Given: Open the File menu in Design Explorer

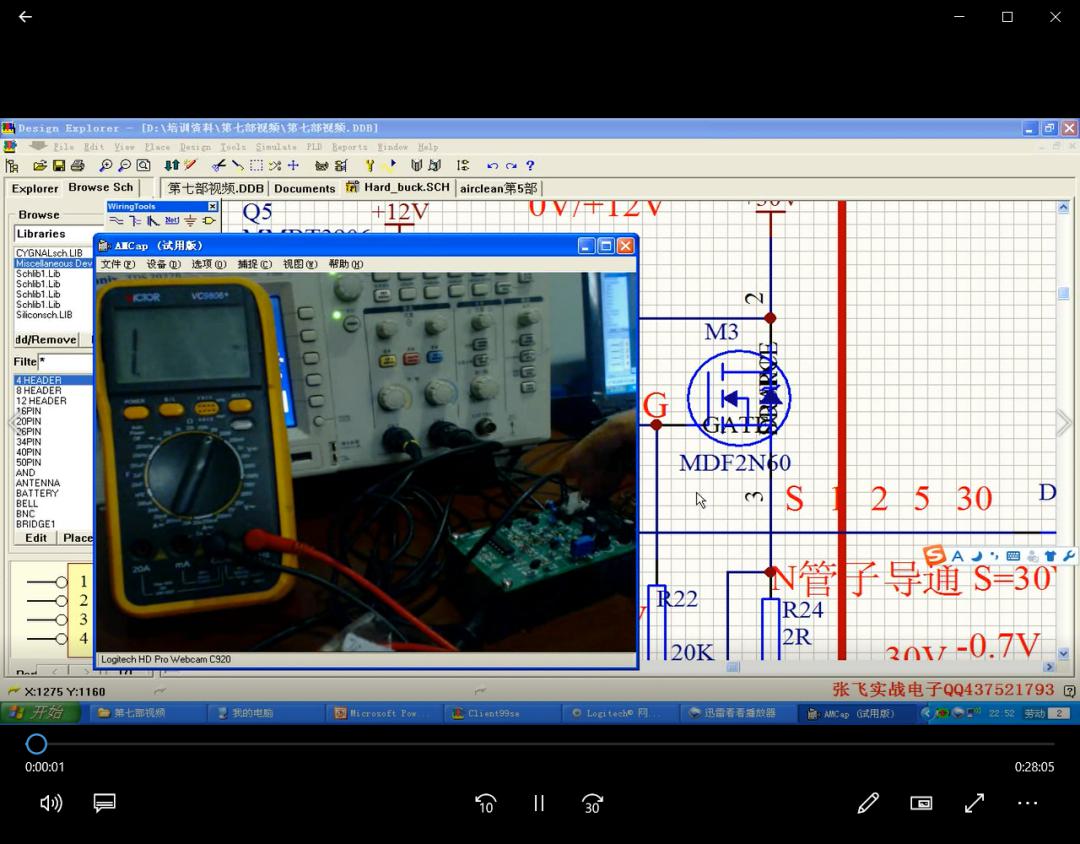Looking at the screenshot, I should (63, 147).
